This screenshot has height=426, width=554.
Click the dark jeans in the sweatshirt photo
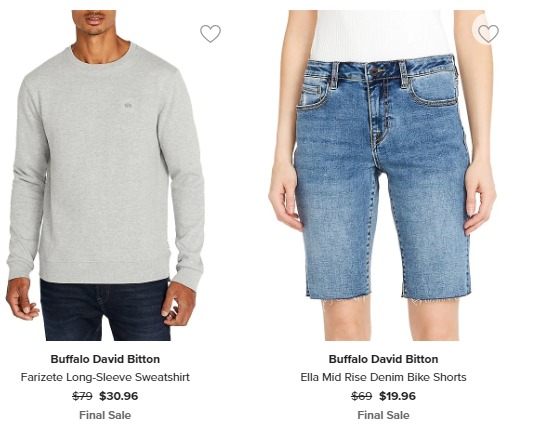tap(105, 311)
